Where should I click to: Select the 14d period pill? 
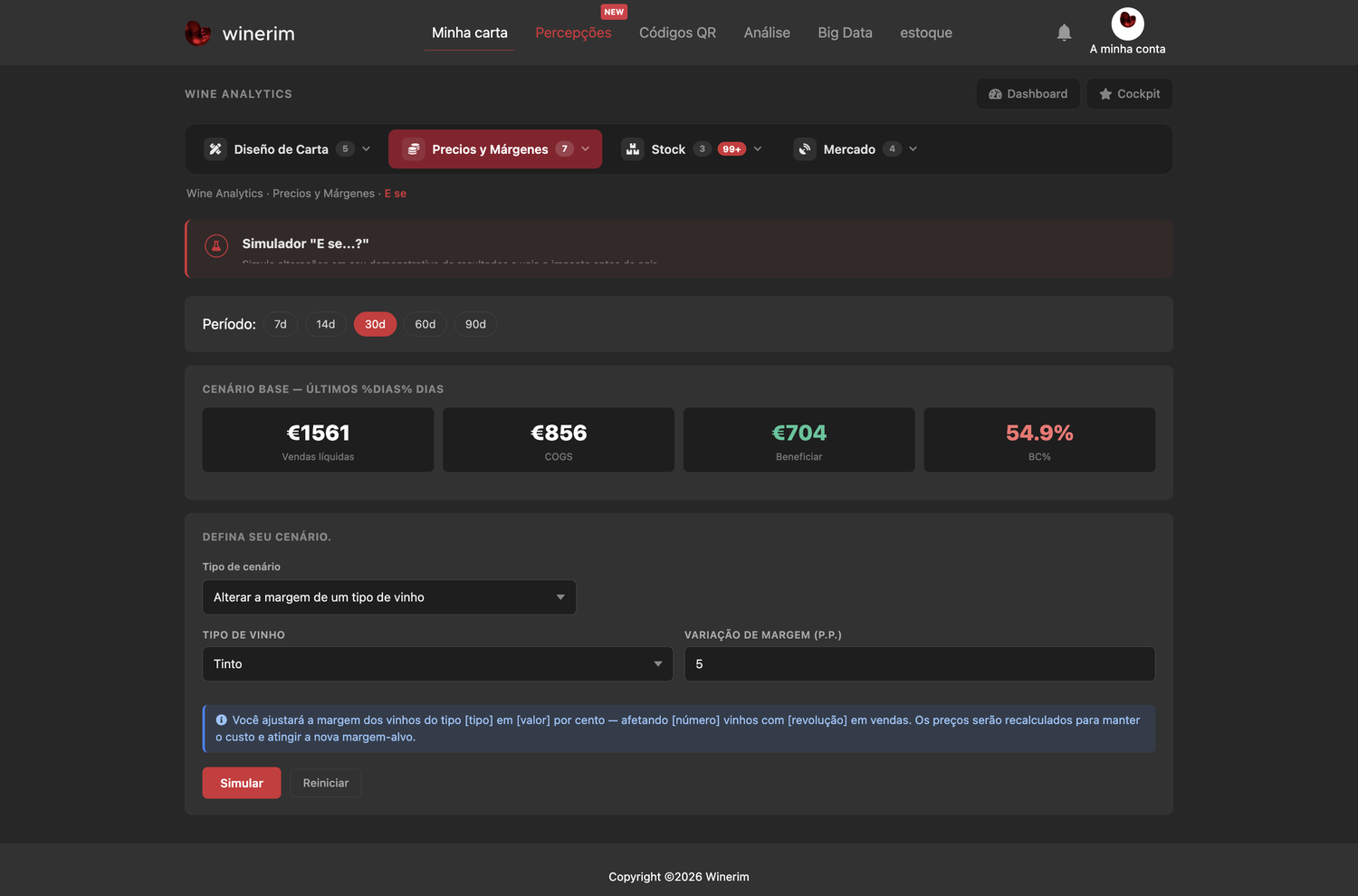326,324
